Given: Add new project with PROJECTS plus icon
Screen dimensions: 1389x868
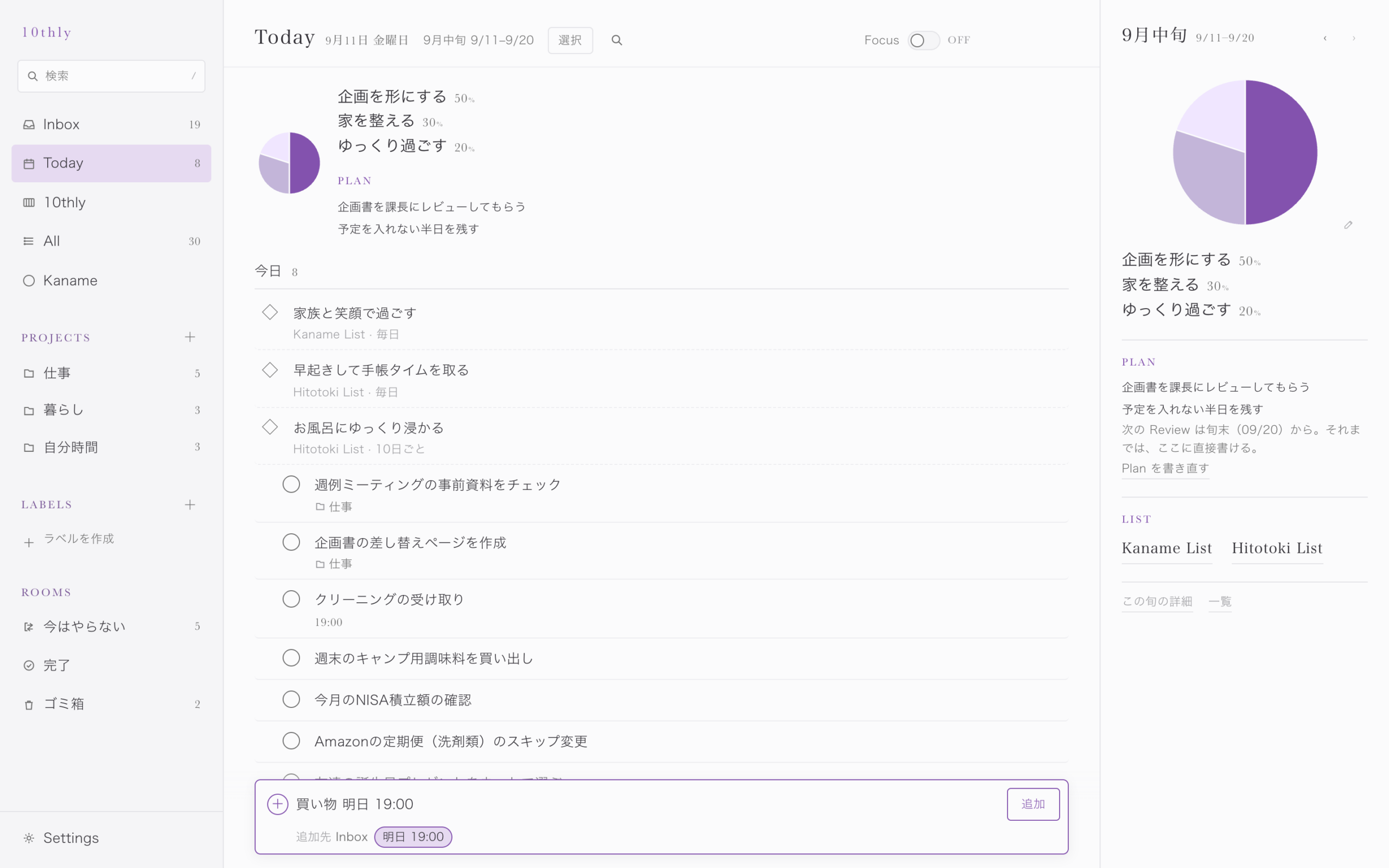Looking at the screenshot, I should tap(190, 337).
